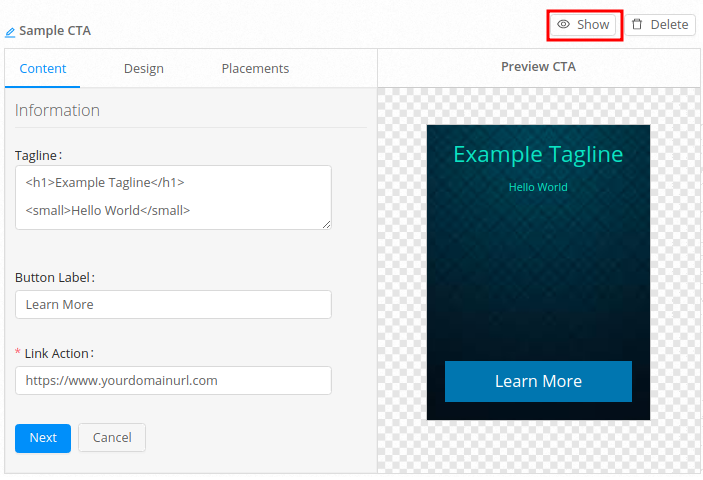Screen dimensions: 703x480
Task: Click the Tagline field label
Action: coord(39,156)
